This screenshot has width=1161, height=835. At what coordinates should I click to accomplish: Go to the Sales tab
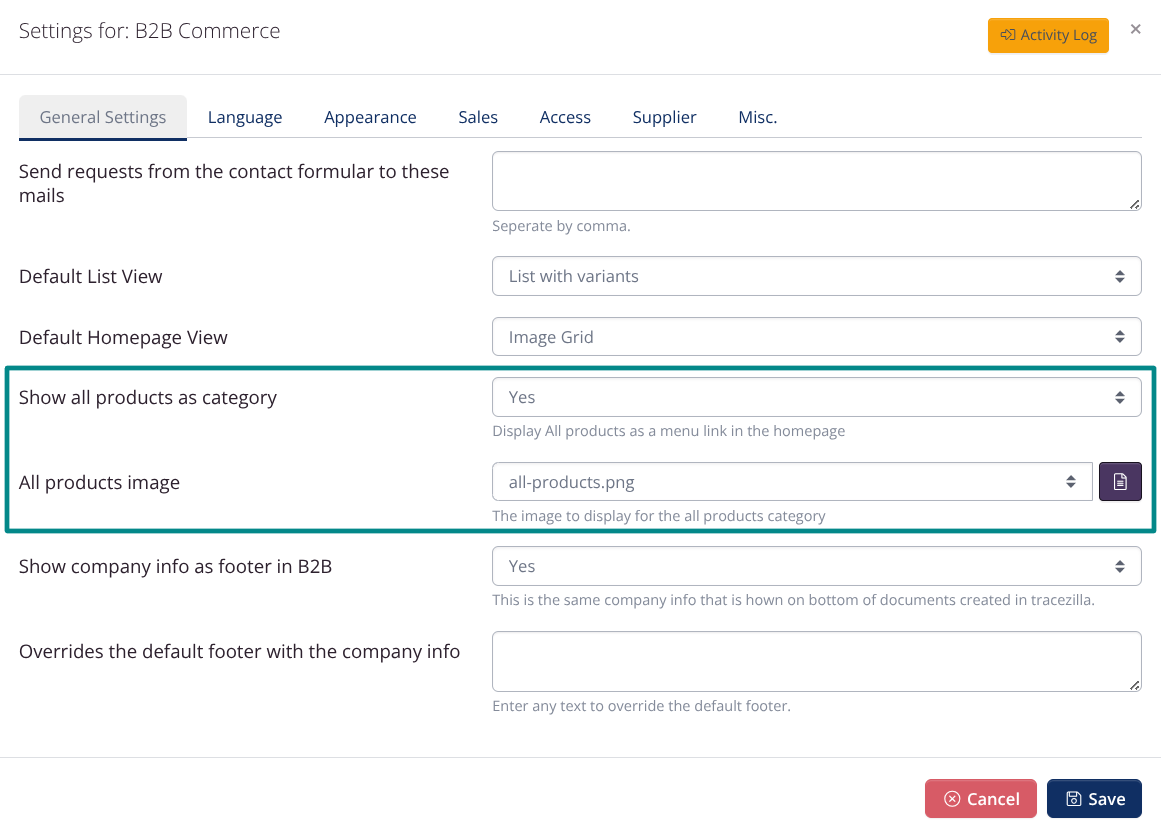coord(478,117)
